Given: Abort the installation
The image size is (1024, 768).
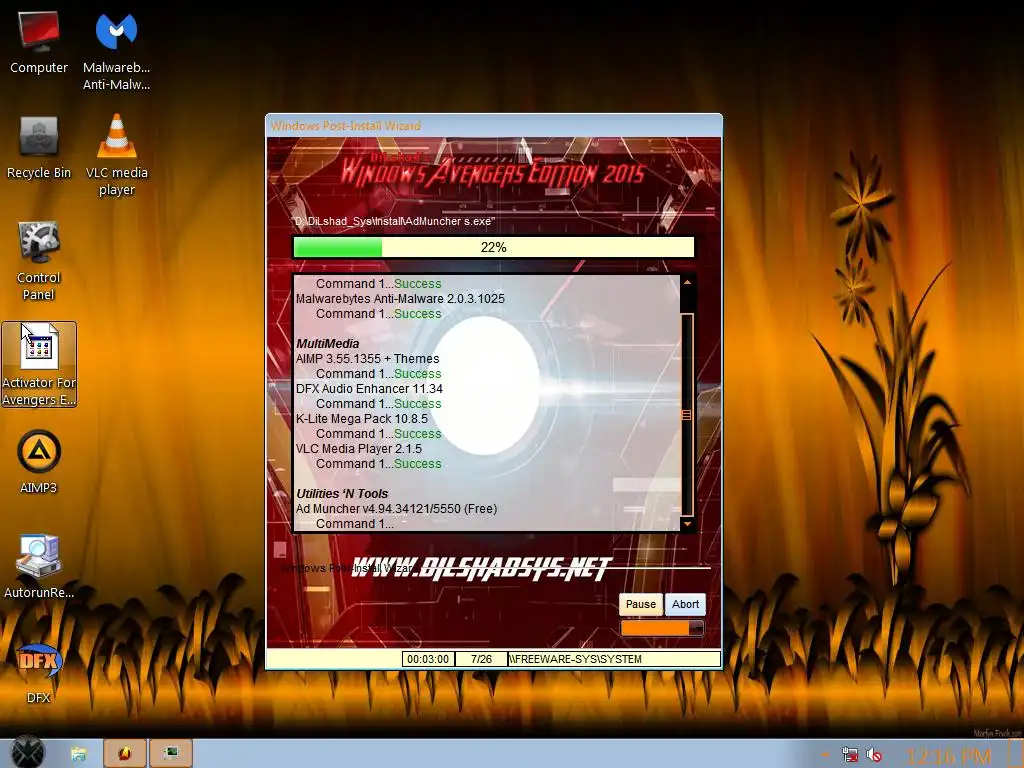Looking at the screenshot, I should pos(685,604).
